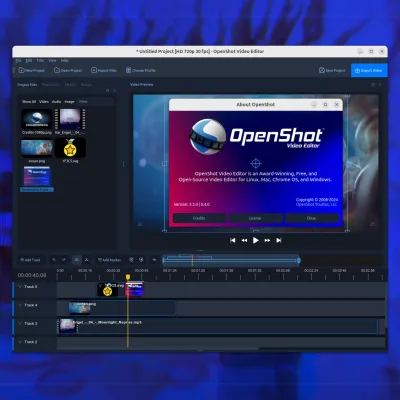
Task: Close the Video Preview dock panel
Action: 380,85
